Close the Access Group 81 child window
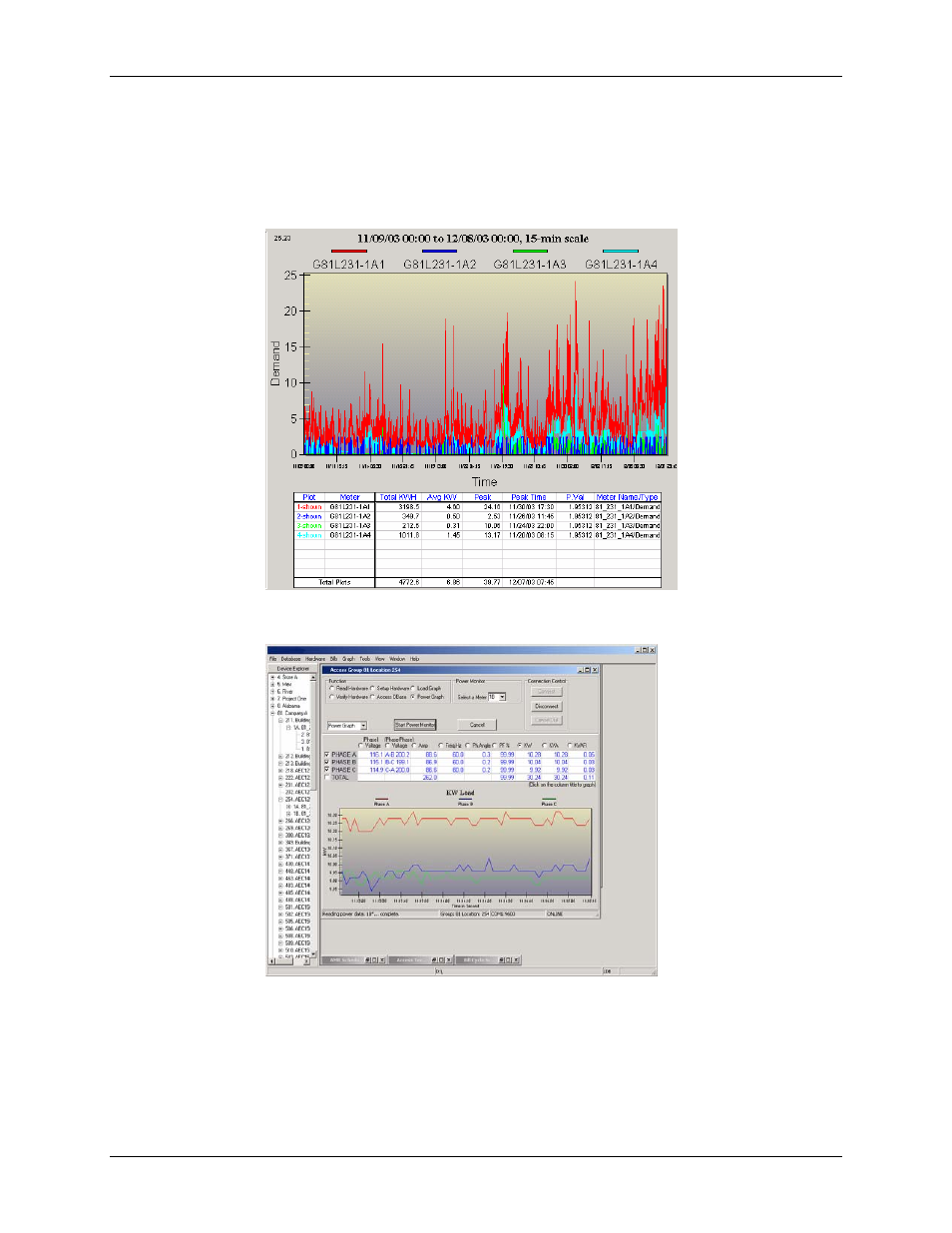 click(x=595, y=670)
